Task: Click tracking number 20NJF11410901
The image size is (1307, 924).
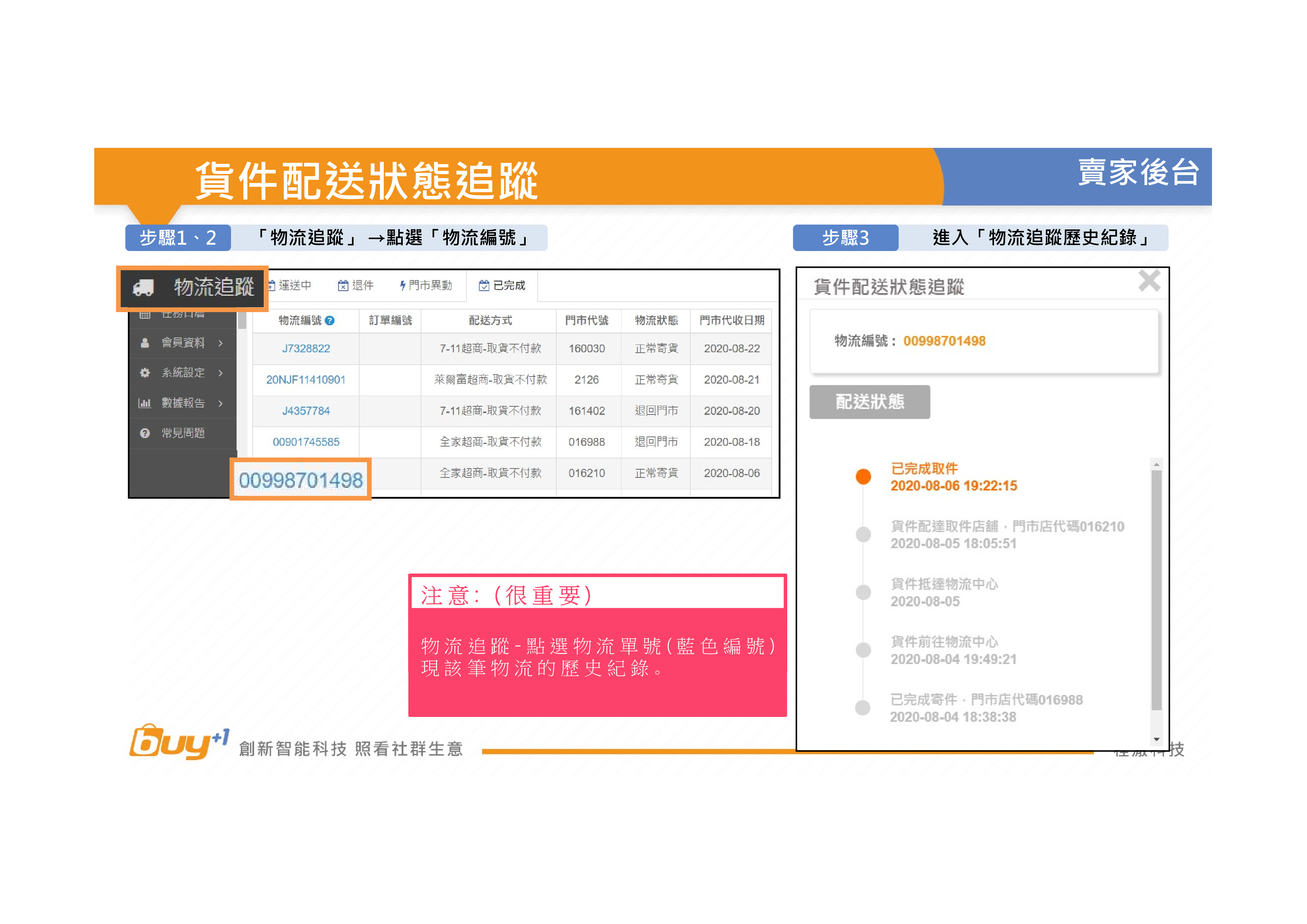Action: (x=306, y=380)
